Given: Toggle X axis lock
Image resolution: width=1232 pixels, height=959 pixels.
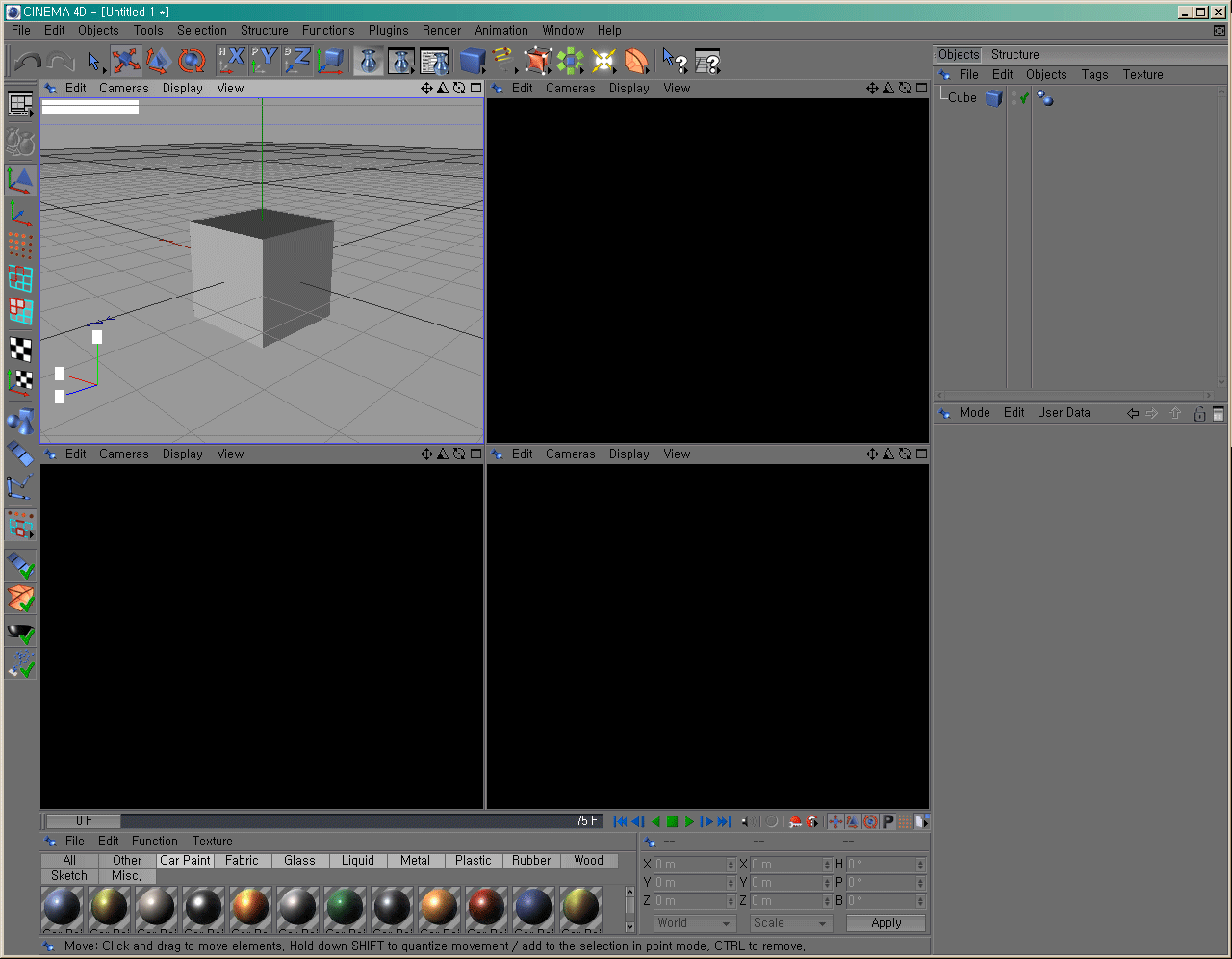Looking at the screenshot, I should (x=232, y=62).
